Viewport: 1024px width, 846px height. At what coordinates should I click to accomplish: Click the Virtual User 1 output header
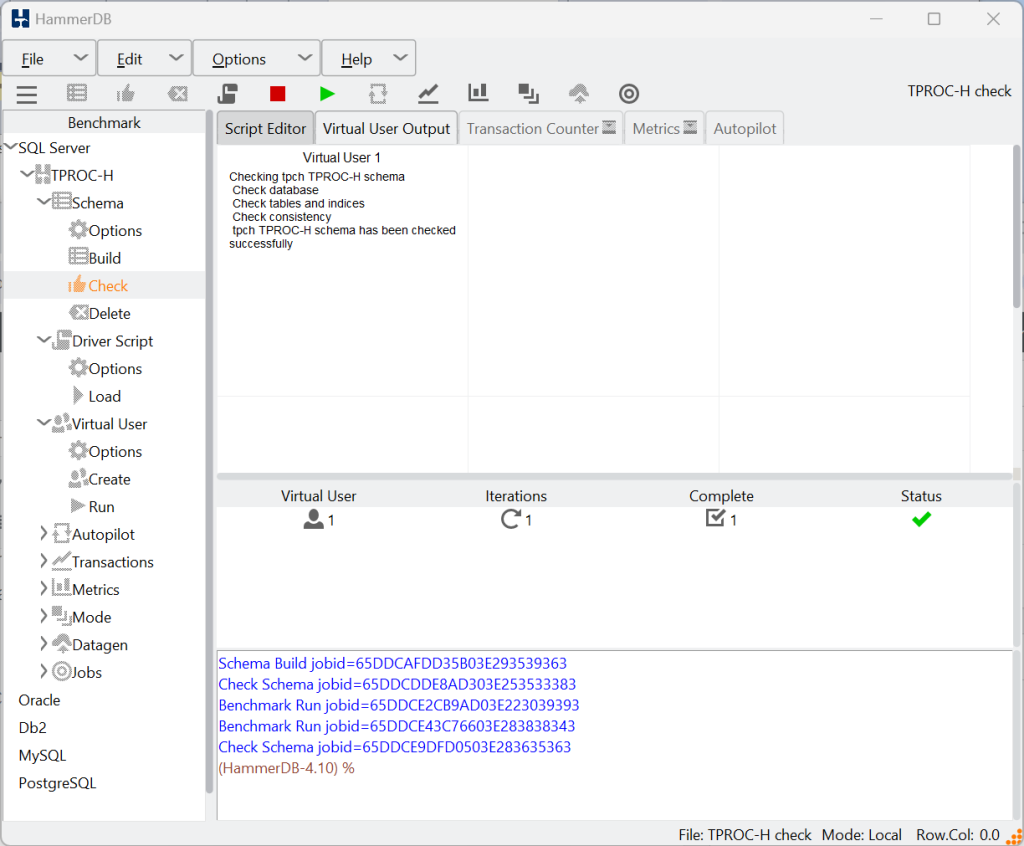click(342, 157)
